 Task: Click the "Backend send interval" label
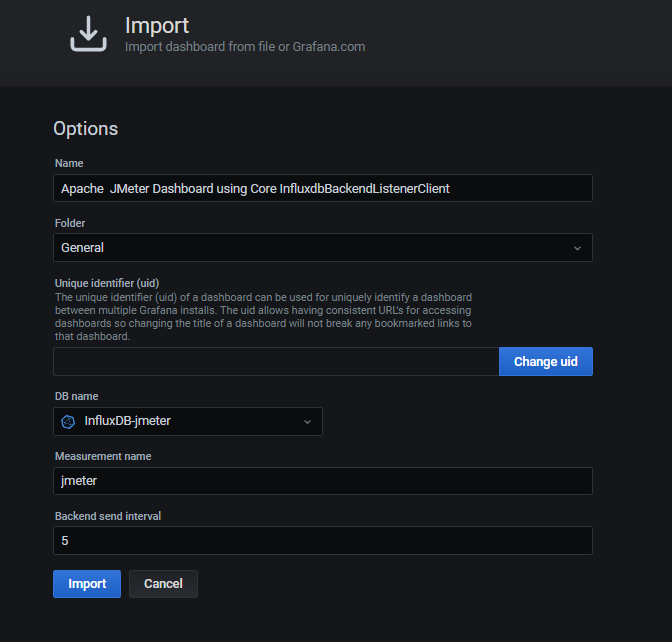pyautogui.click(x=107, y=516)
